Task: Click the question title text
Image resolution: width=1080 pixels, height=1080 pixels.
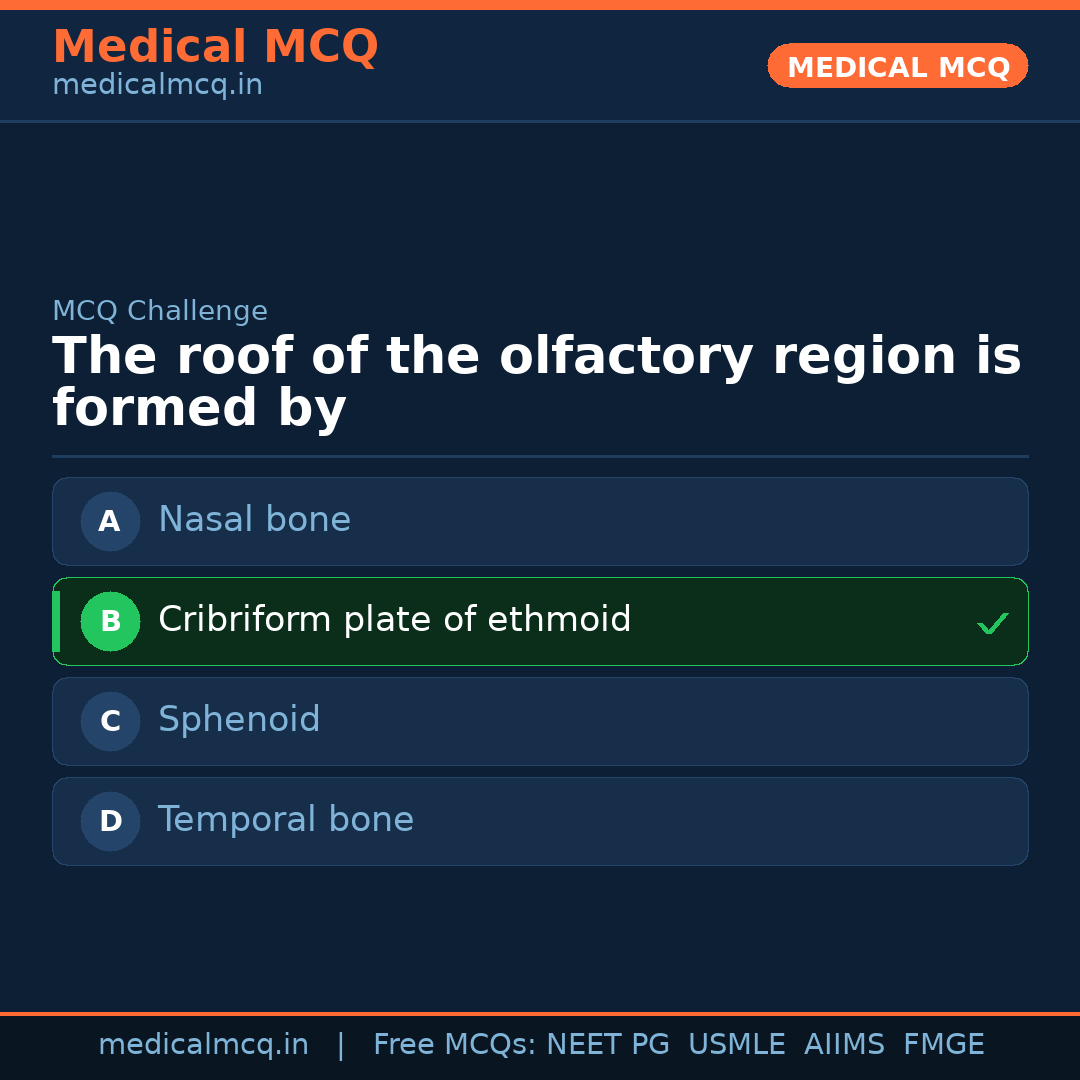Action: tap(537, 380)
